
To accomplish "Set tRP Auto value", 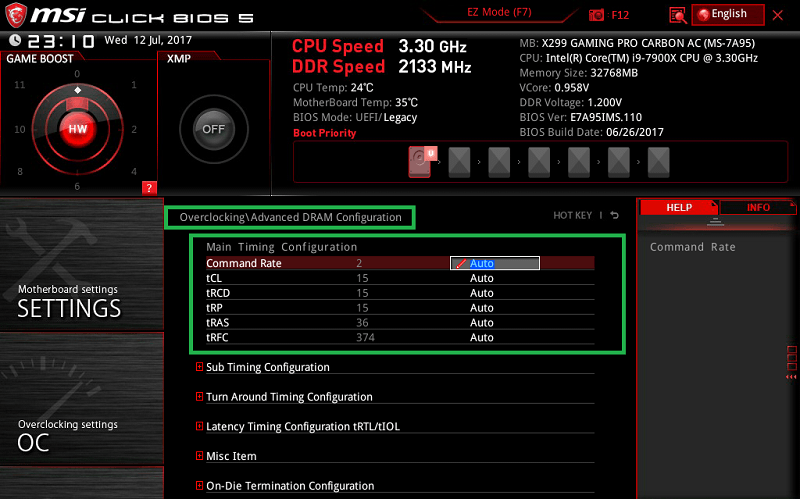I will click(x=481, y=308).
